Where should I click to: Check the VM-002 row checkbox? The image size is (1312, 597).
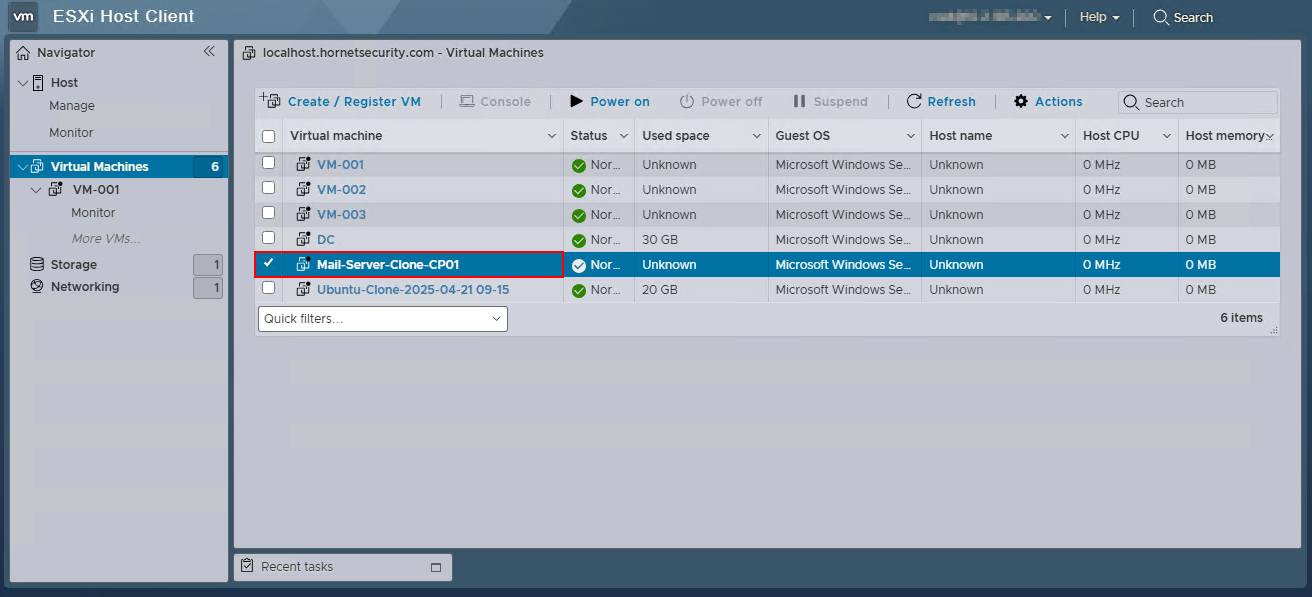pos(268,187)
